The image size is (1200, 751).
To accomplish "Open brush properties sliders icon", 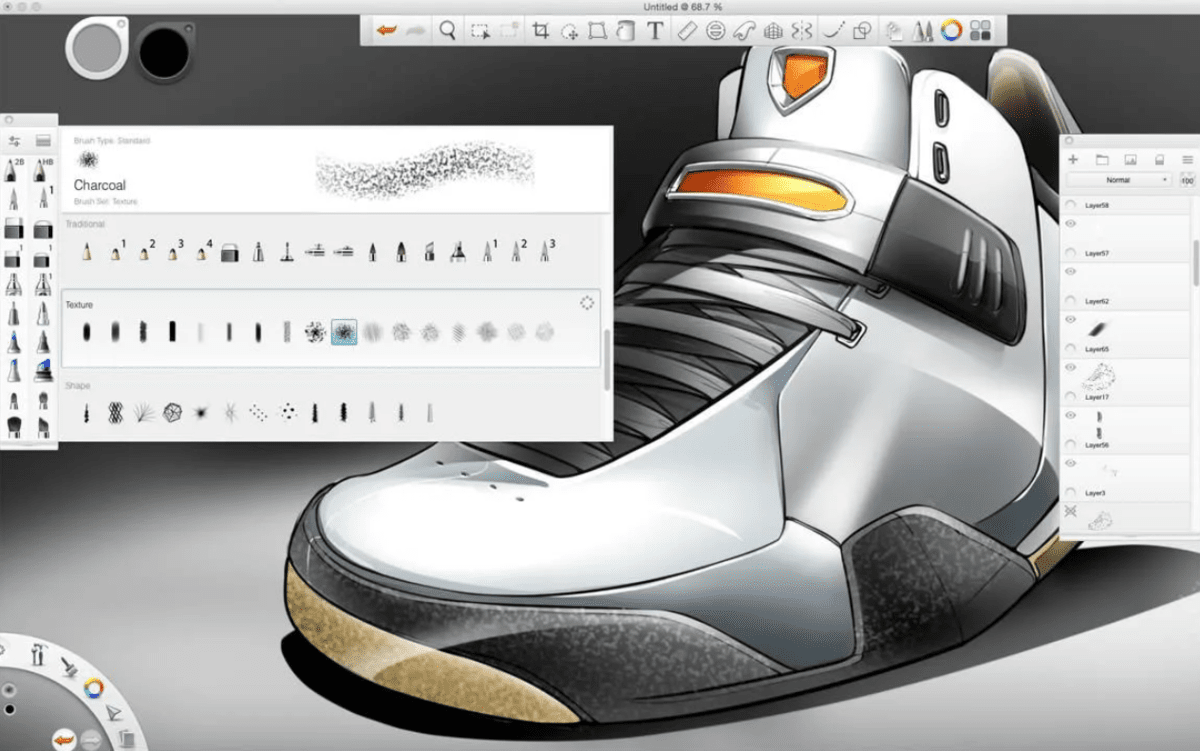I will (x=15, y=141).
